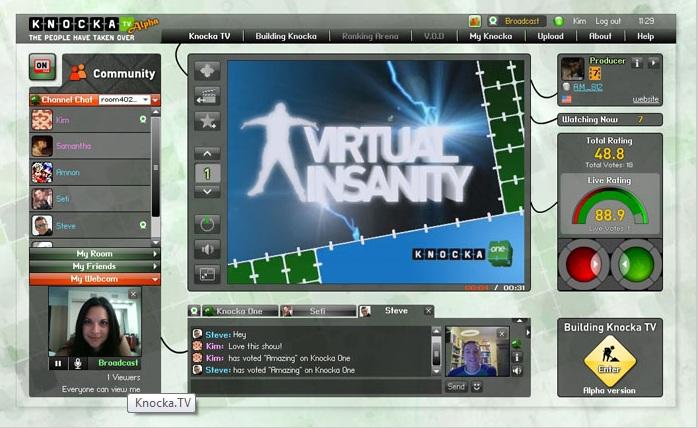Select Samantha in the channel chat list
Screen dimensions: 698x428
[x=90, y=146]
